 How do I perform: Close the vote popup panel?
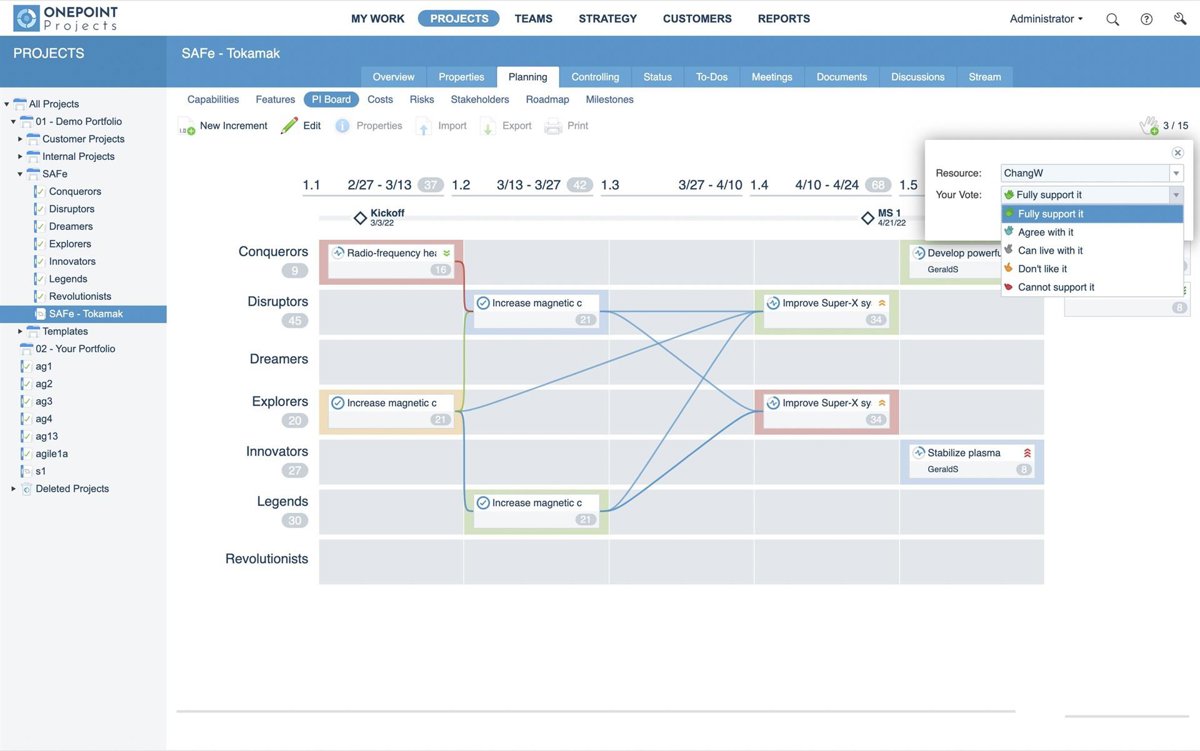click(x=1177, y=153)
